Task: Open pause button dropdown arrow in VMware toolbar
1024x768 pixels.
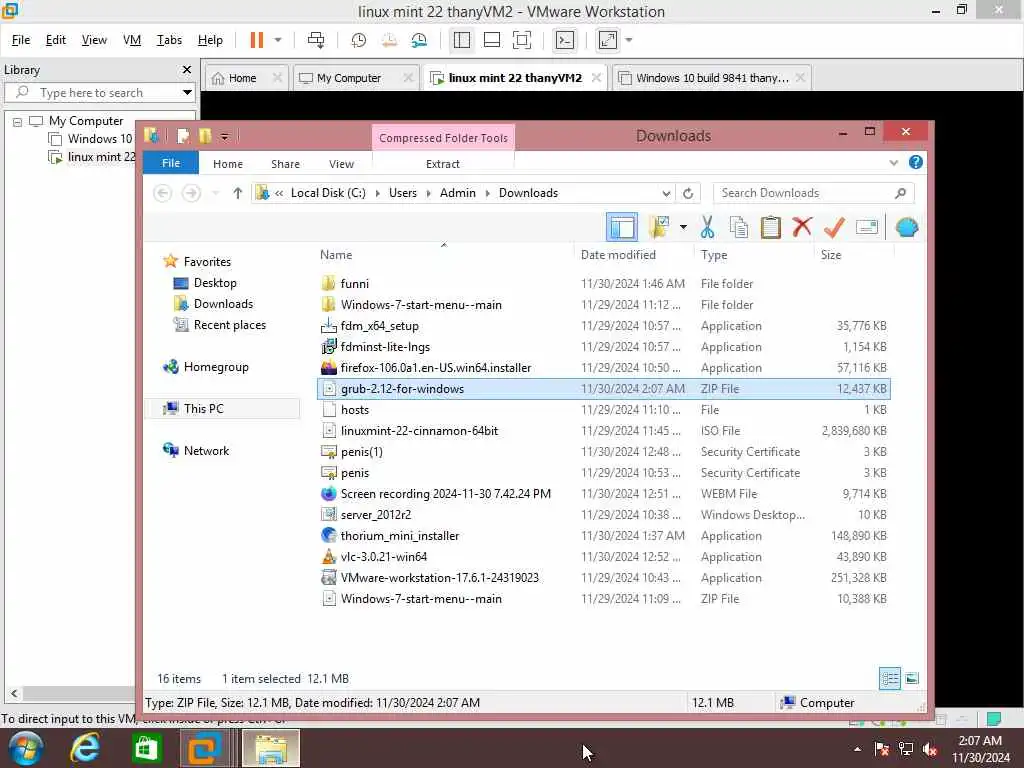Action: [278, 40]
